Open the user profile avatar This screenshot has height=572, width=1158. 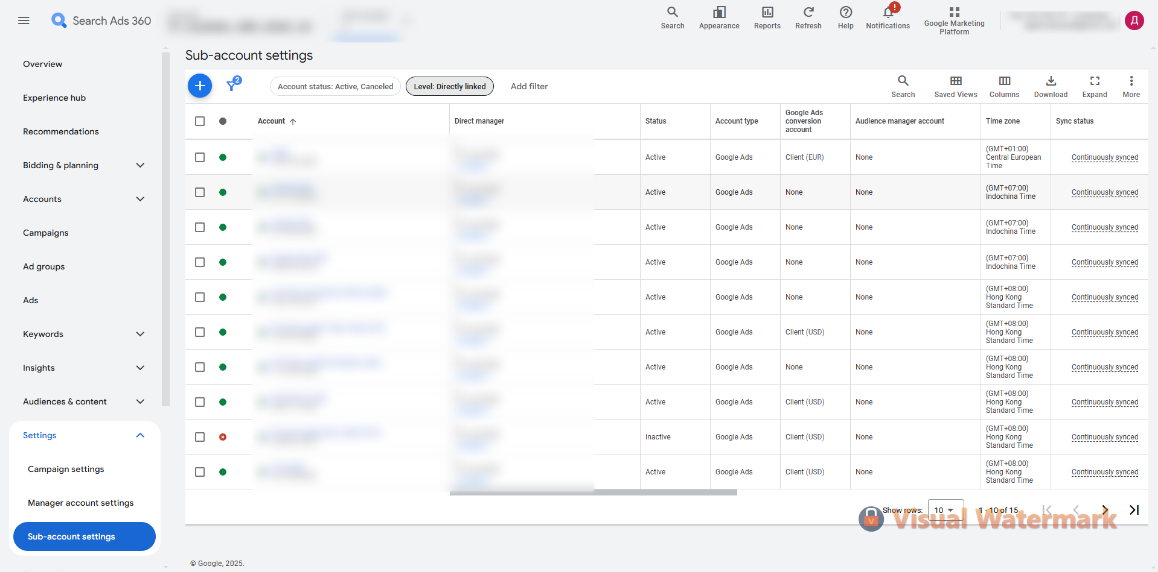pos(1134,21)
